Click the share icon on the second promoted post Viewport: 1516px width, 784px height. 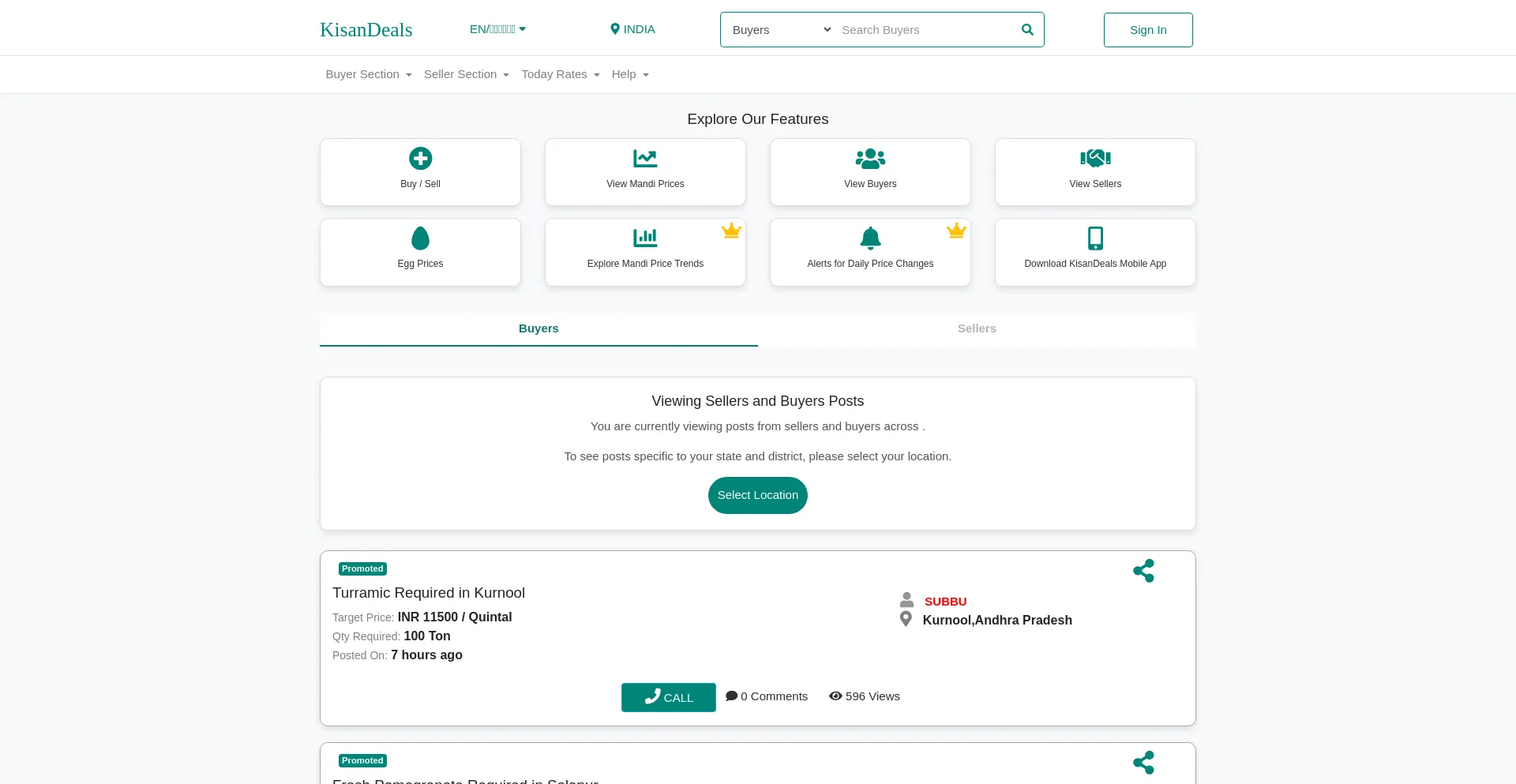(x=1143, y=763)
